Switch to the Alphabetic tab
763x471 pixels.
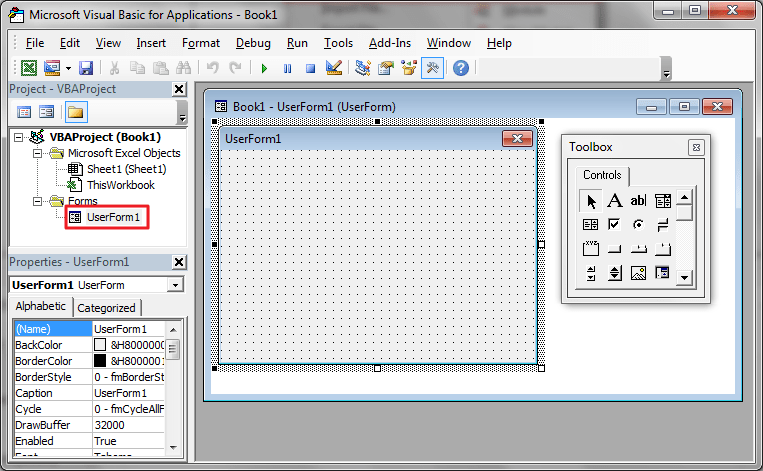40,306
